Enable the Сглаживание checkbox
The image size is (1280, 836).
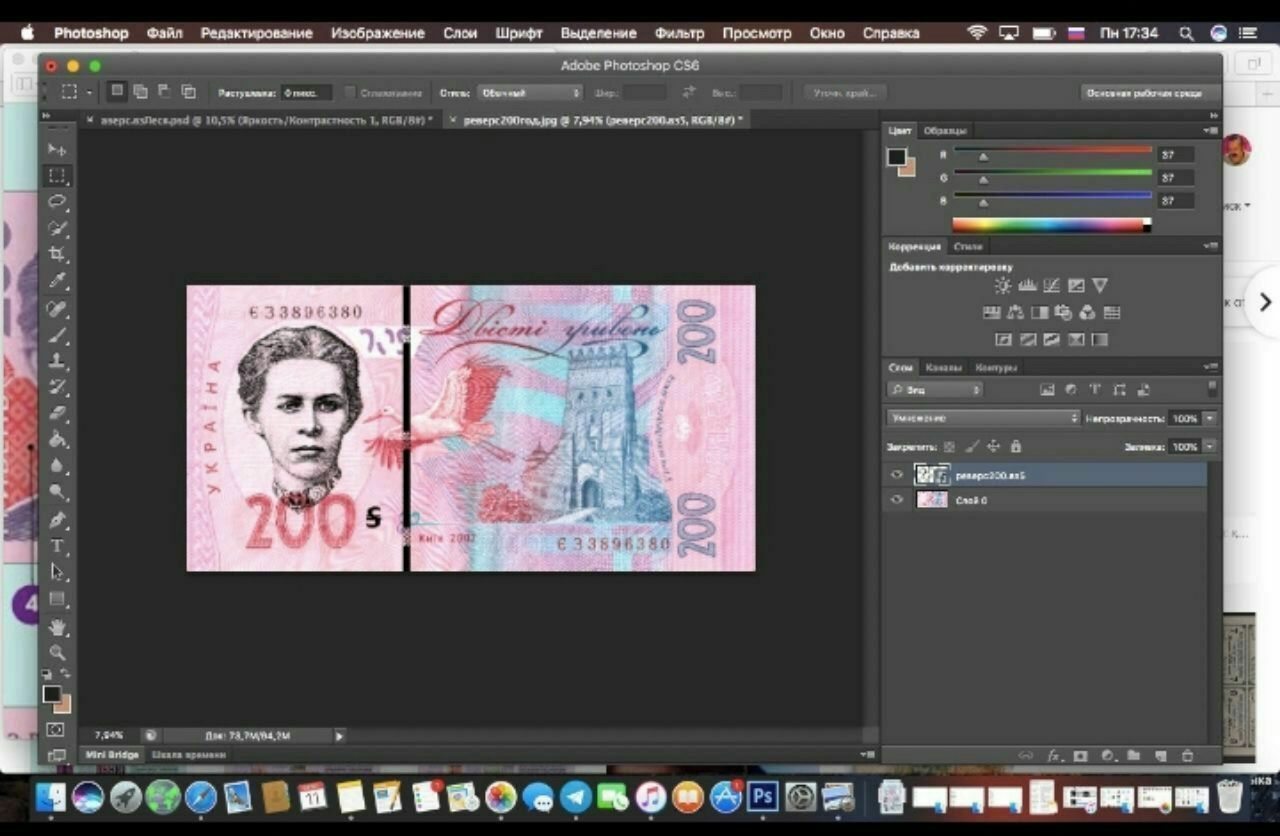[350, 93]
